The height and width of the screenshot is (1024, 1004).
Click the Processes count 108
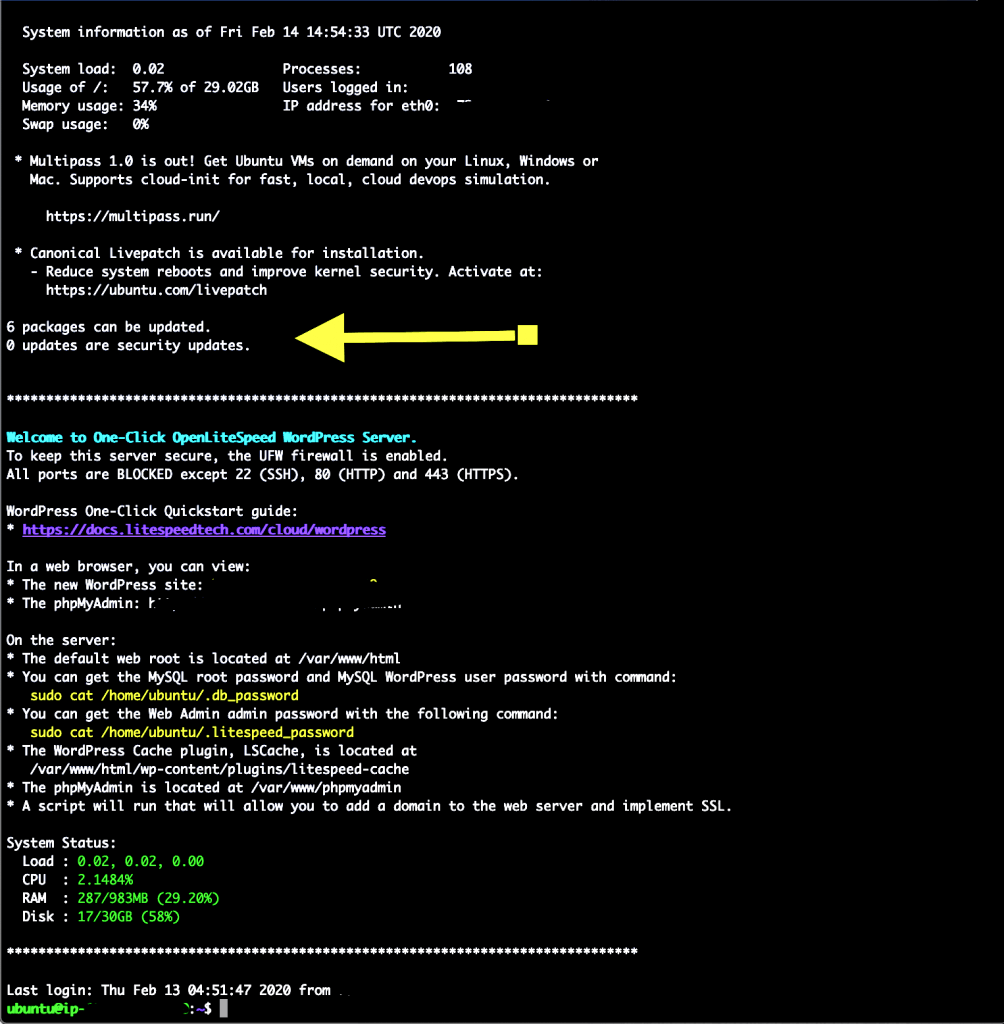pyautogui.click(x=460, y=69)
